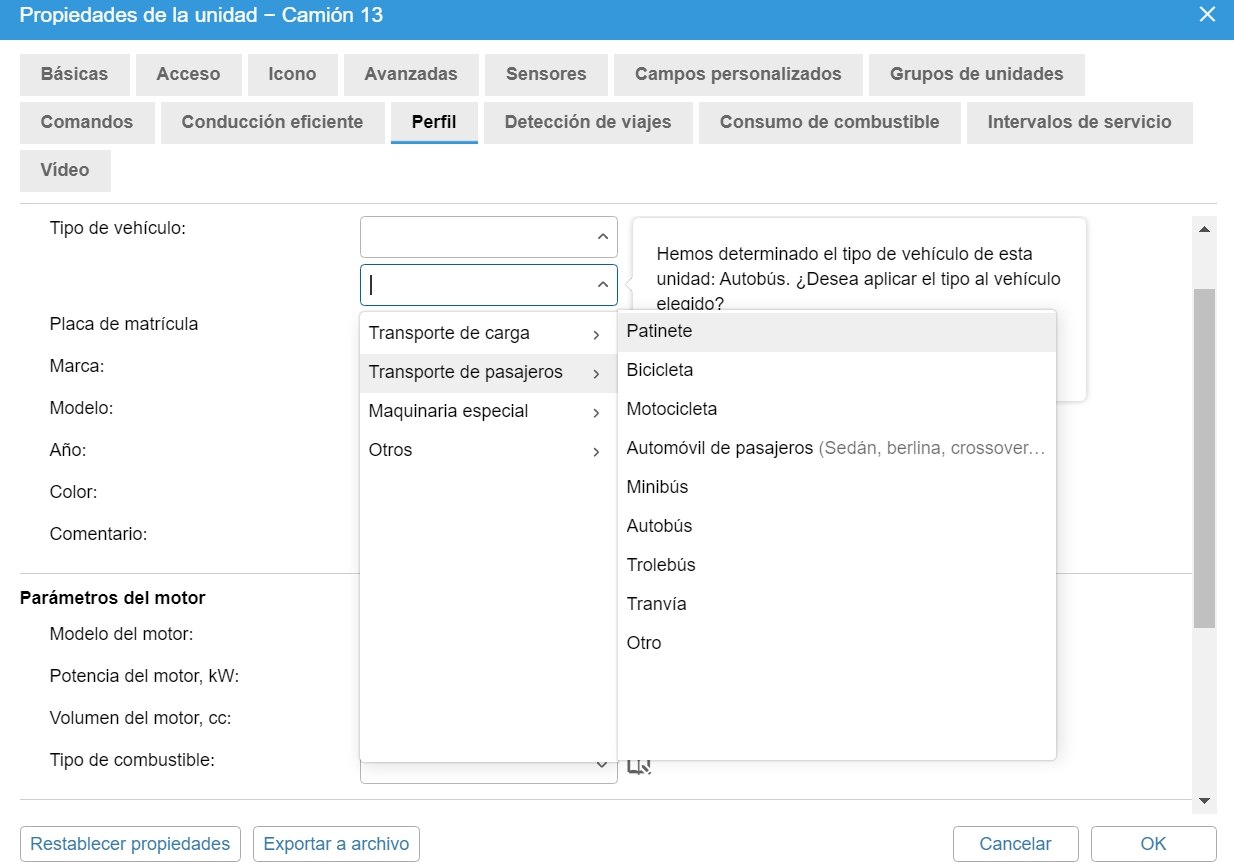
Task: Open the upper Tipo de vehículo dropdown
Action: (x=488, y=237)
